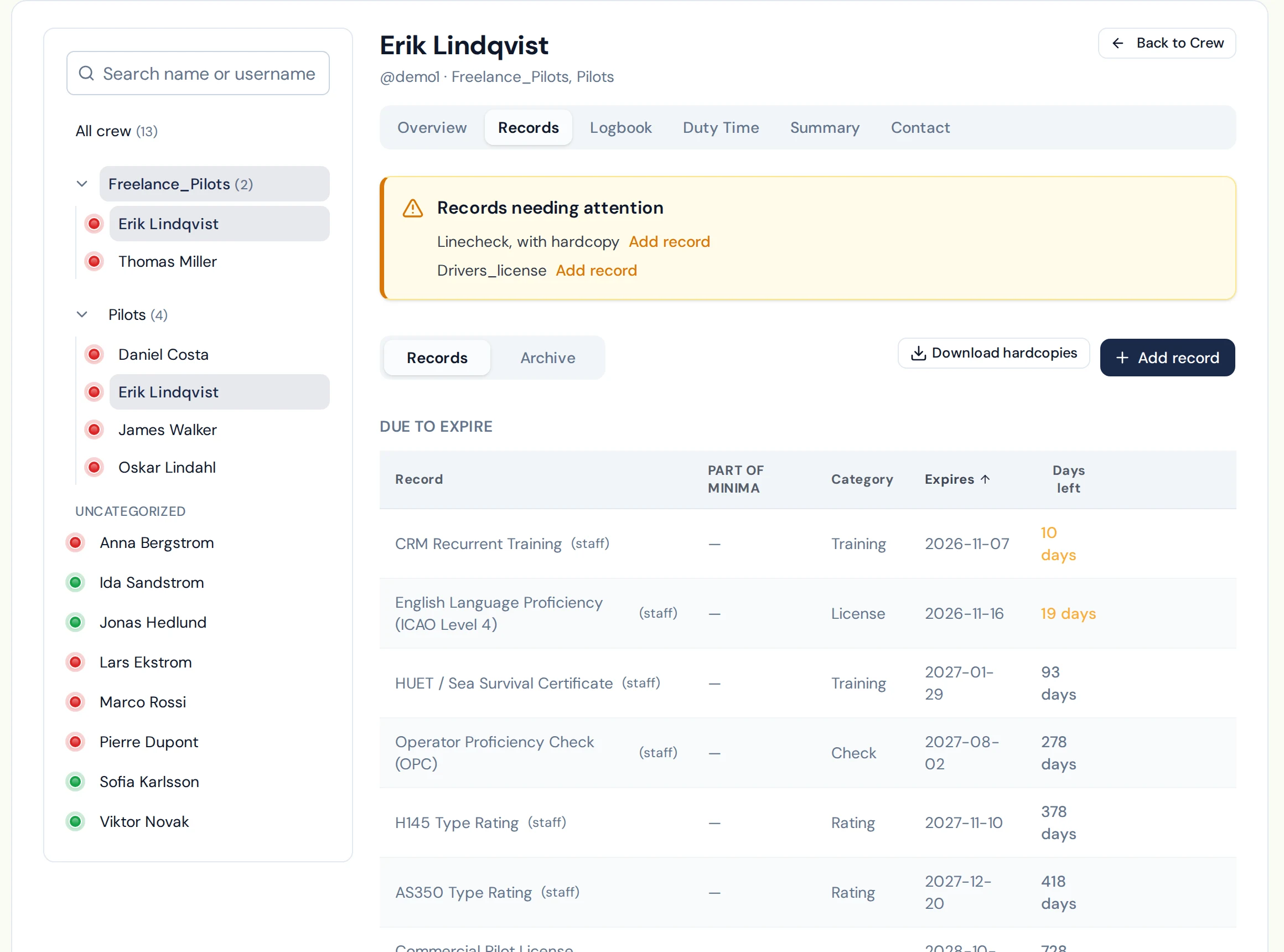Open H145 Type Rating record

[x=457, y=823]
